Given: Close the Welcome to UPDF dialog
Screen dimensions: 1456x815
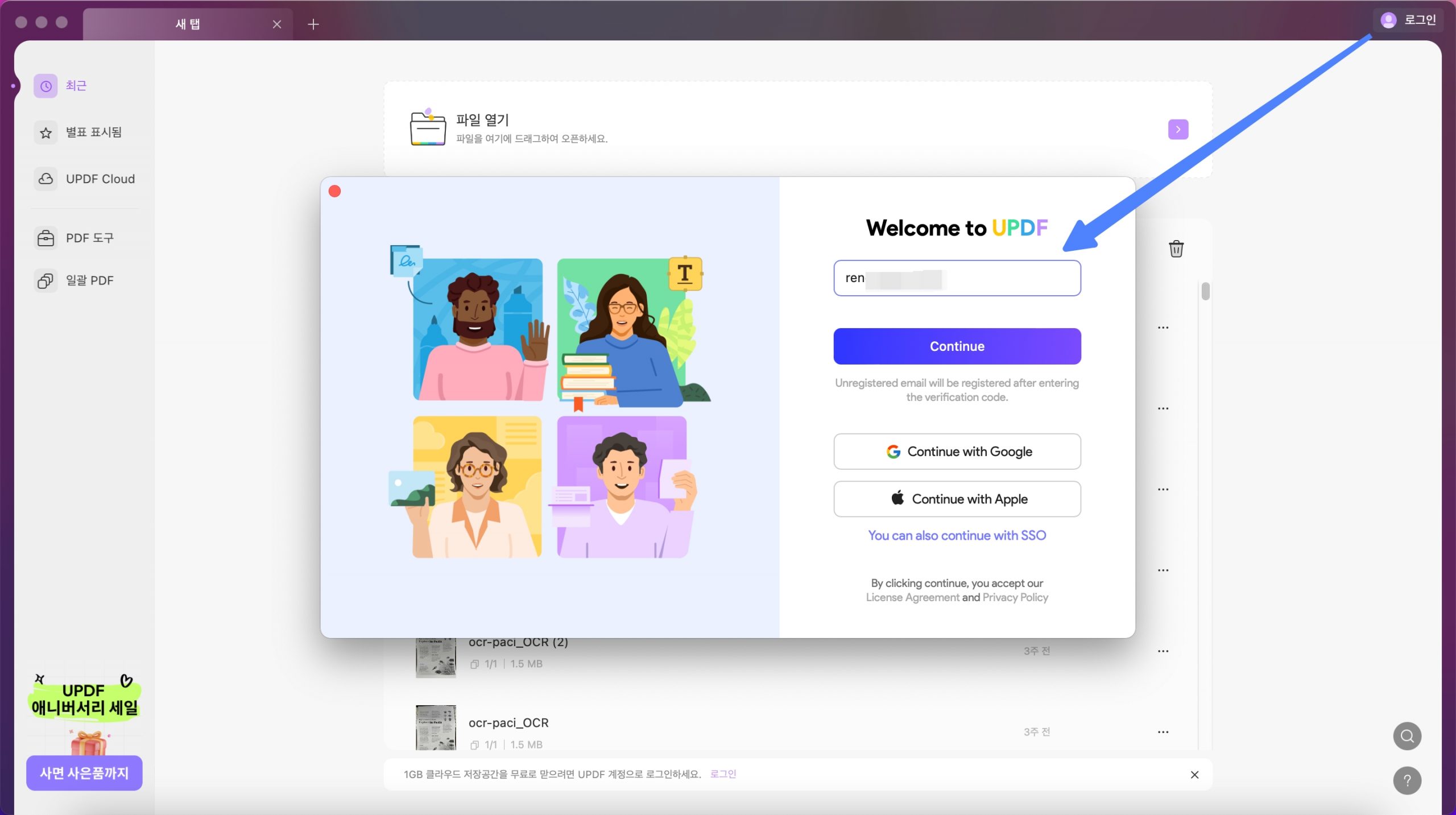Looking at the screenshot, I should click(x=335, y=192).
